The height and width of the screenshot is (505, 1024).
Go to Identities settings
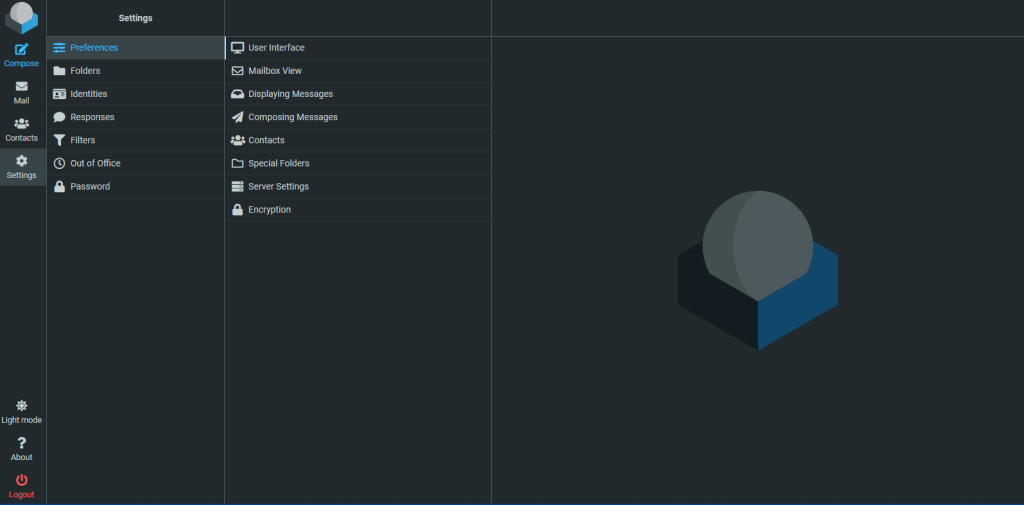88,94
